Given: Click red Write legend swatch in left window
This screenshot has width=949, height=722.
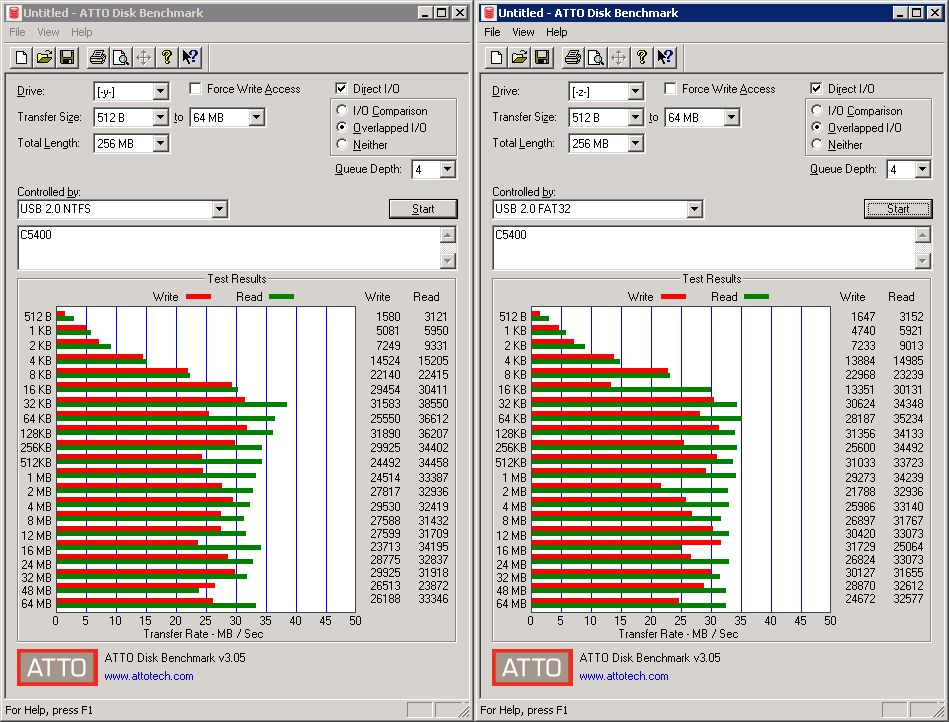Looking at the screenshot, I should (x=199, y=297).
